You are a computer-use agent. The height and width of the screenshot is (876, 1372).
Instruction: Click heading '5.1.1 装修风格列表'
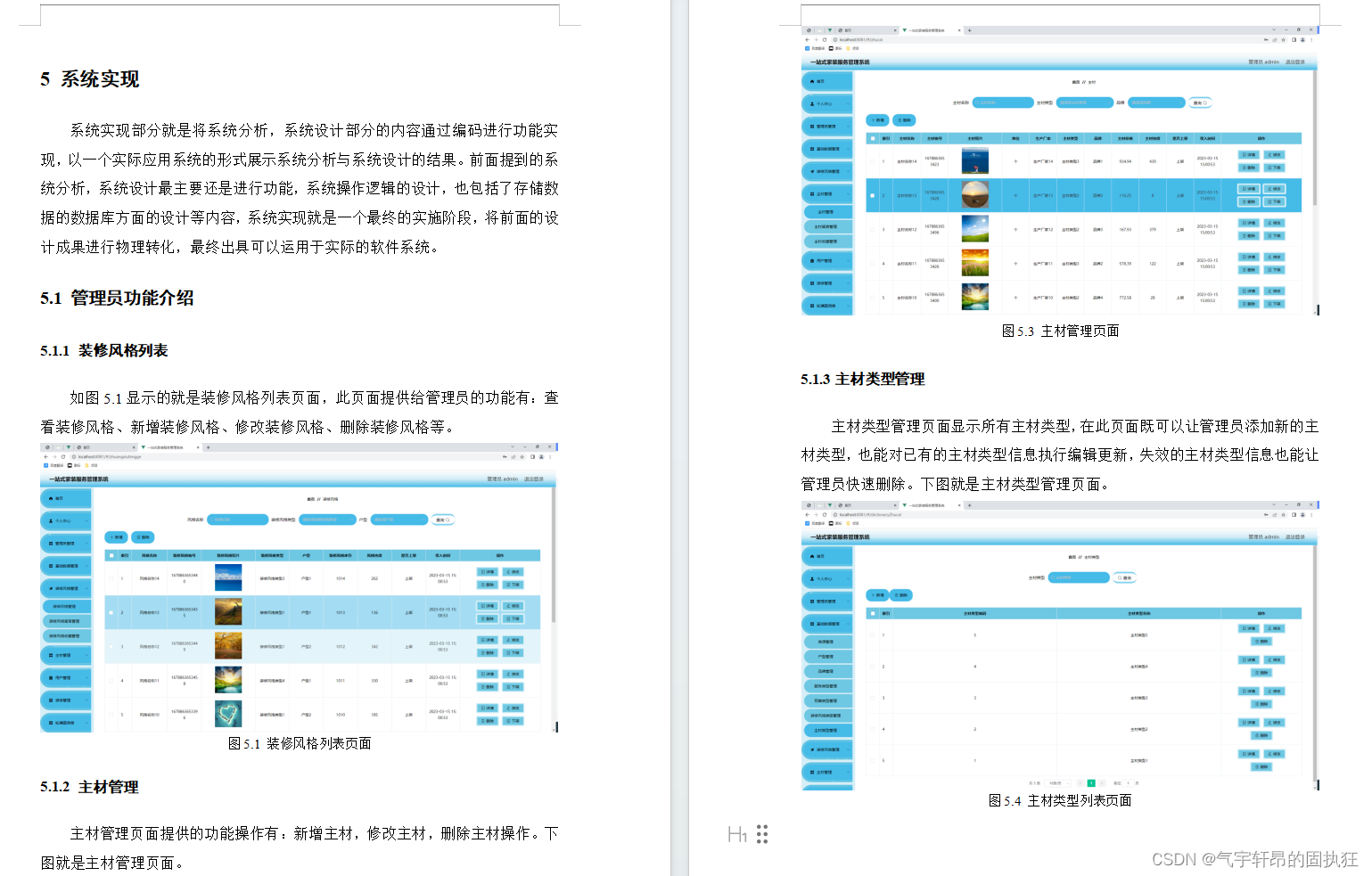click(103, 351)
